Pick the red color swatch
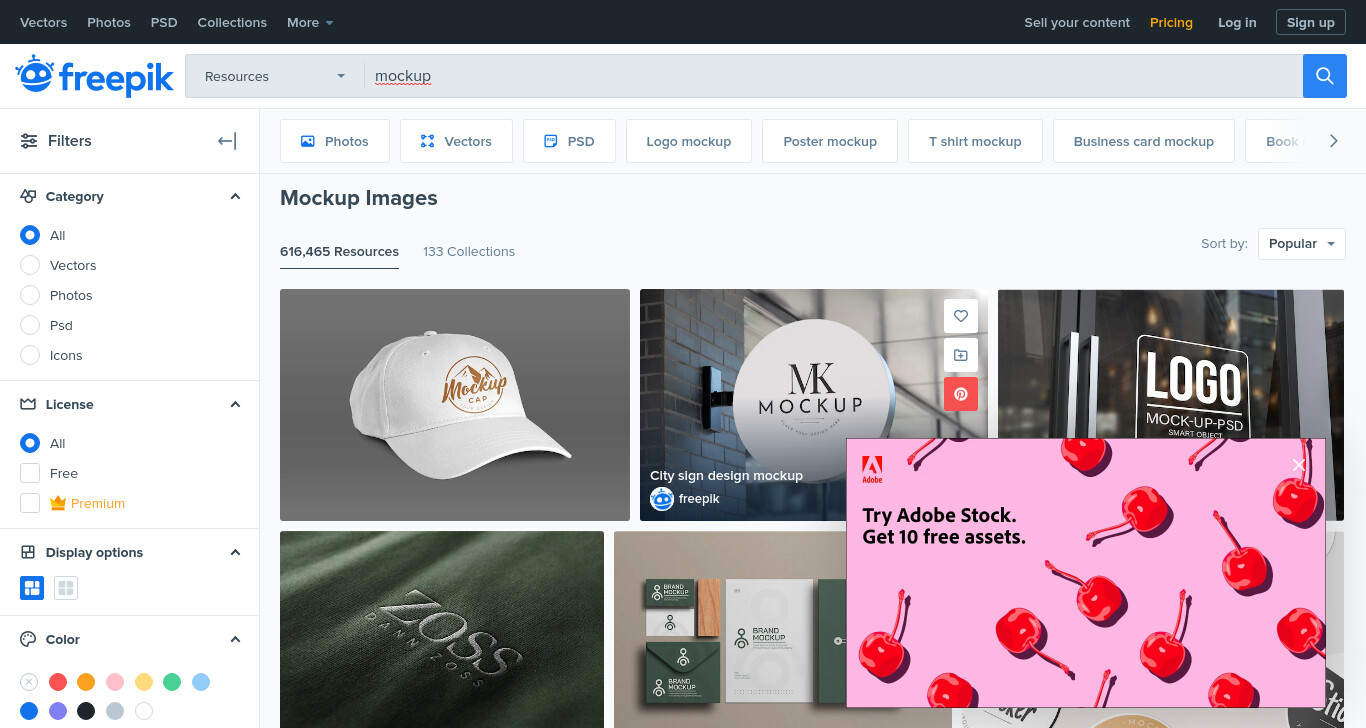 coord(58,682)
